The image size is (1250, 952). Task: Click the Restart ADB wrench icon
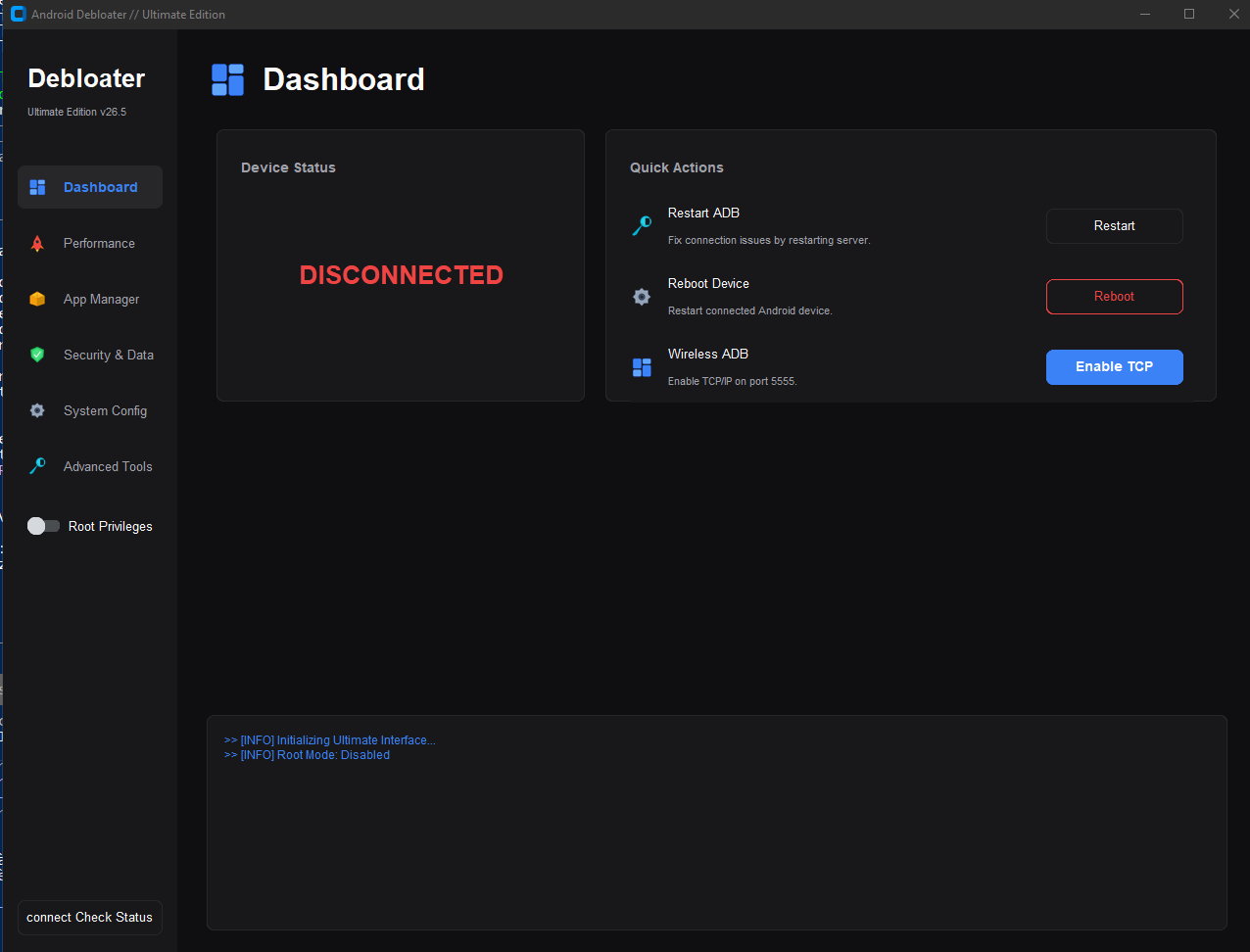[x=642, y=226]
